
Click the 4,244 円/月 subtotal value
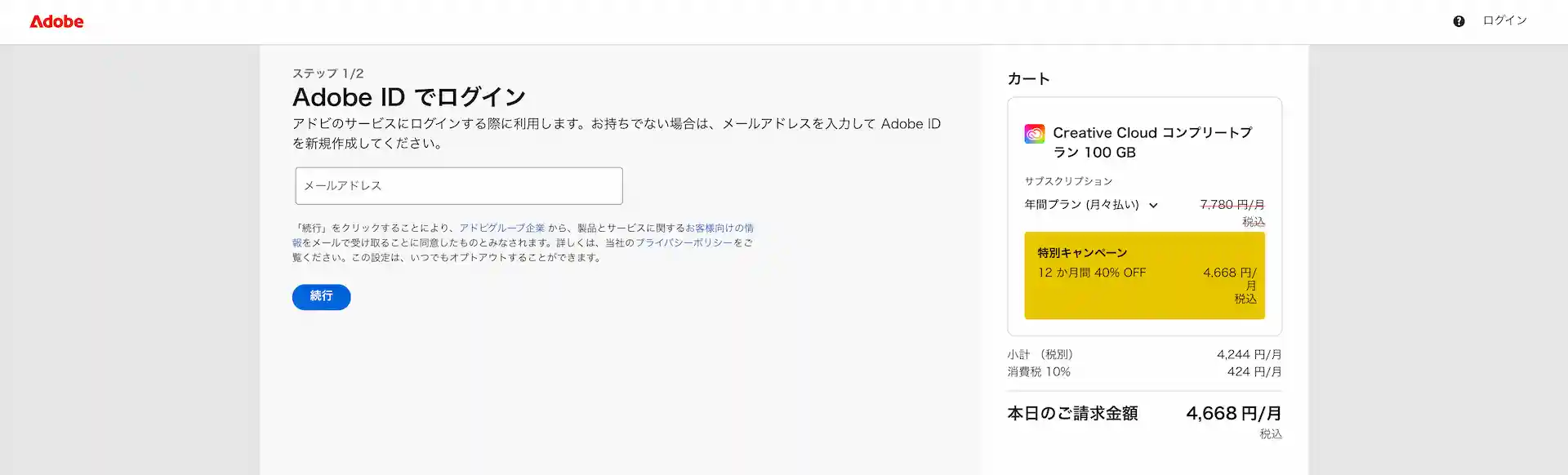tap(1249, 354)
